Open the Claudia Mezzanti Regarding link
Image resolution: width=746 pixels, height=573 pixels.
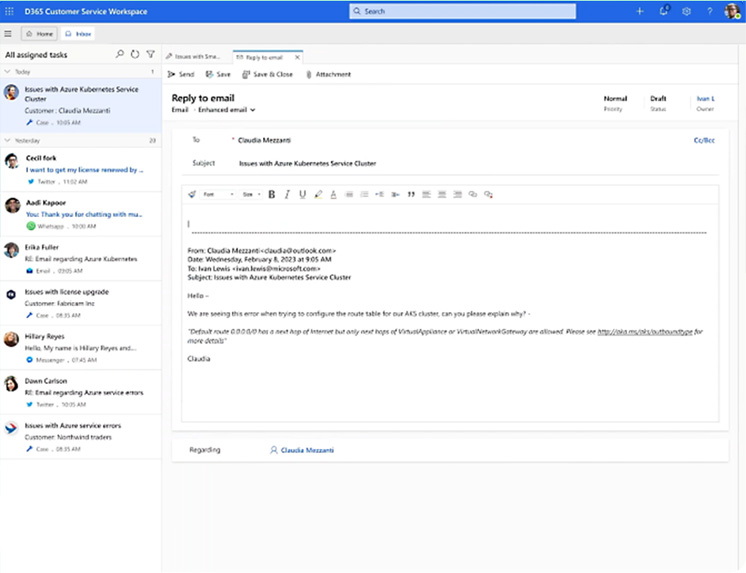point(307,450)
